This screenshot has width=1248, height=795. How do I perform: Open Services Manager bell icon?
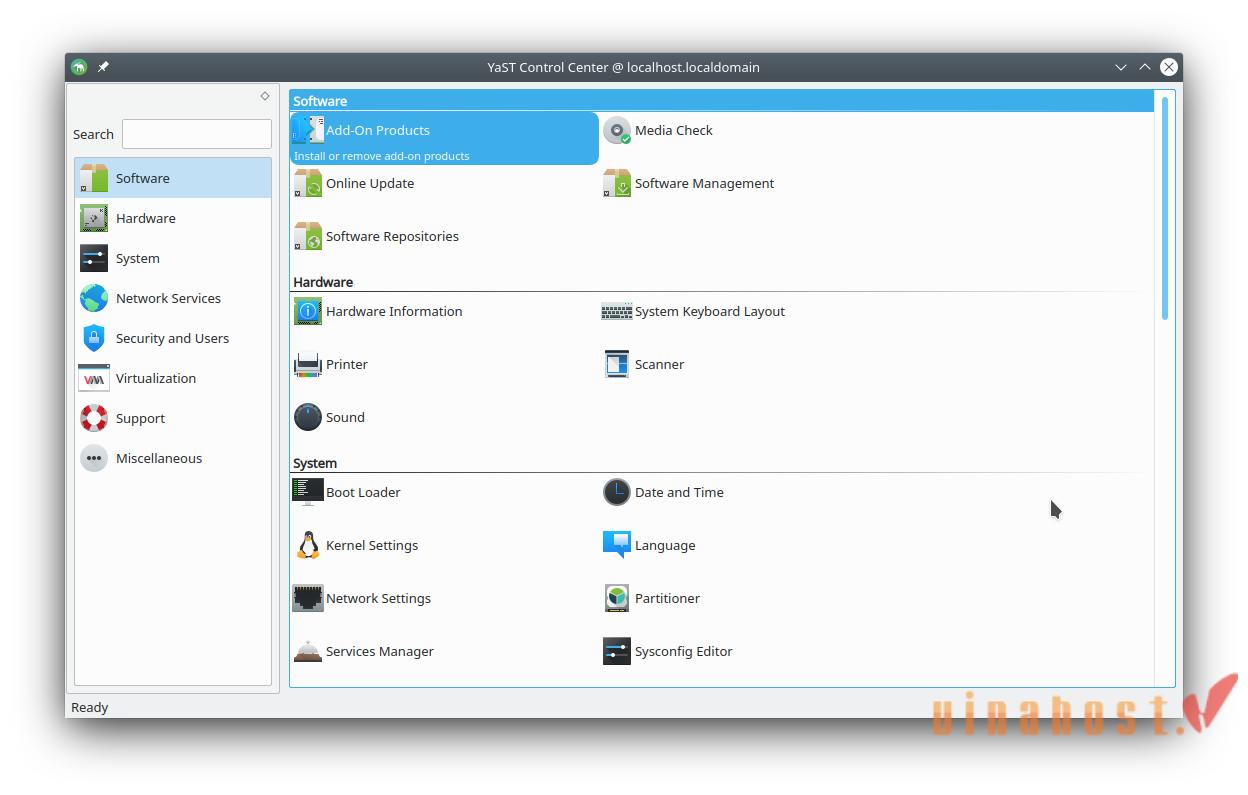tap(308, 651)
